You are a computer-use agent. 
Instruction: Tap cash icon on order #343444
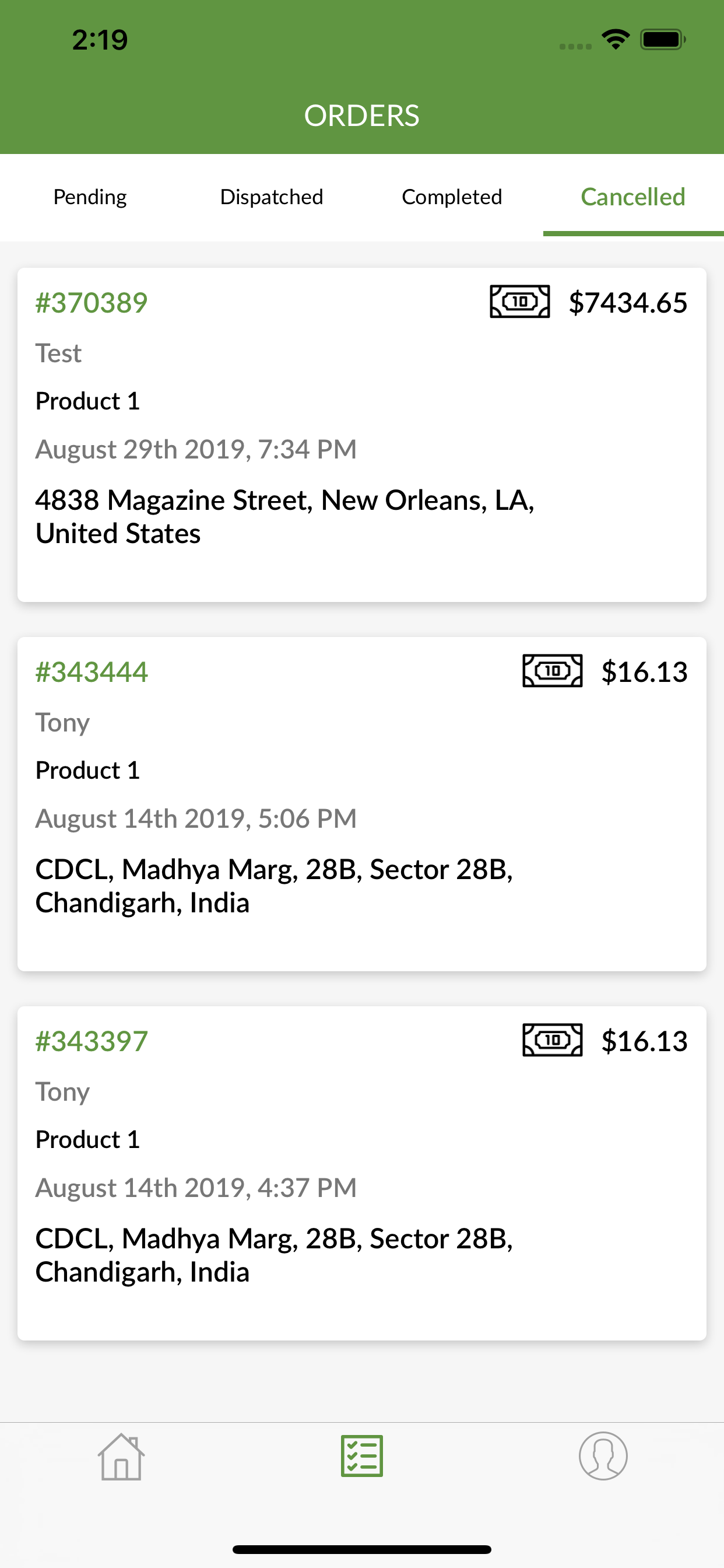[553, 671]
